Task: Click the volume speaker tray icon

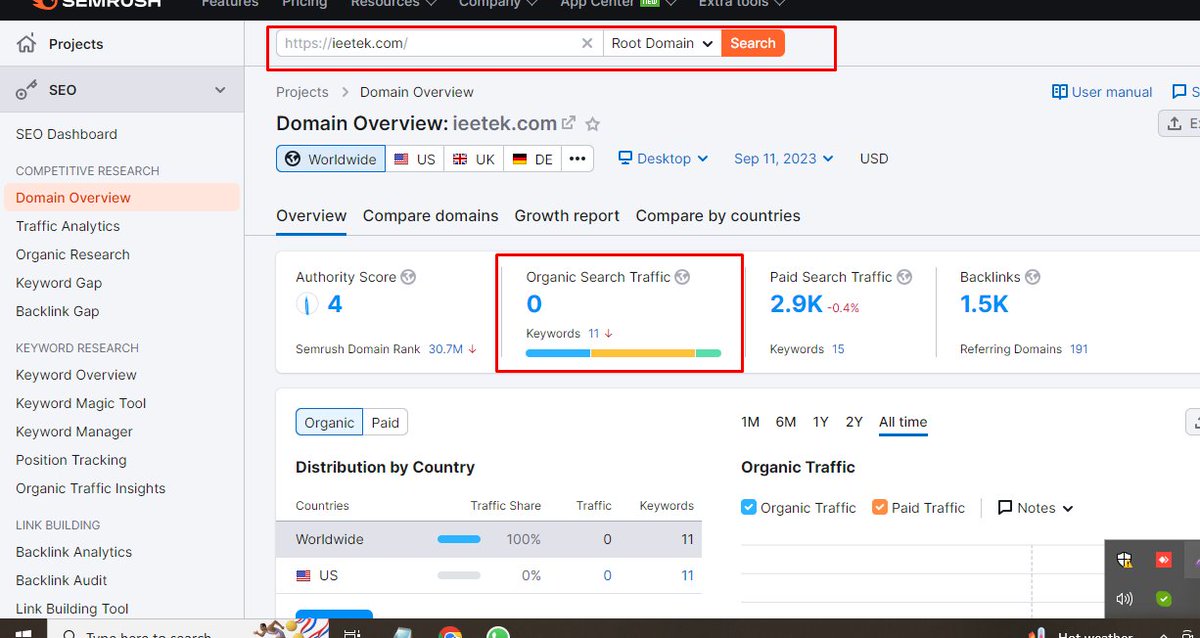Action: click(x=1125, y=599)
